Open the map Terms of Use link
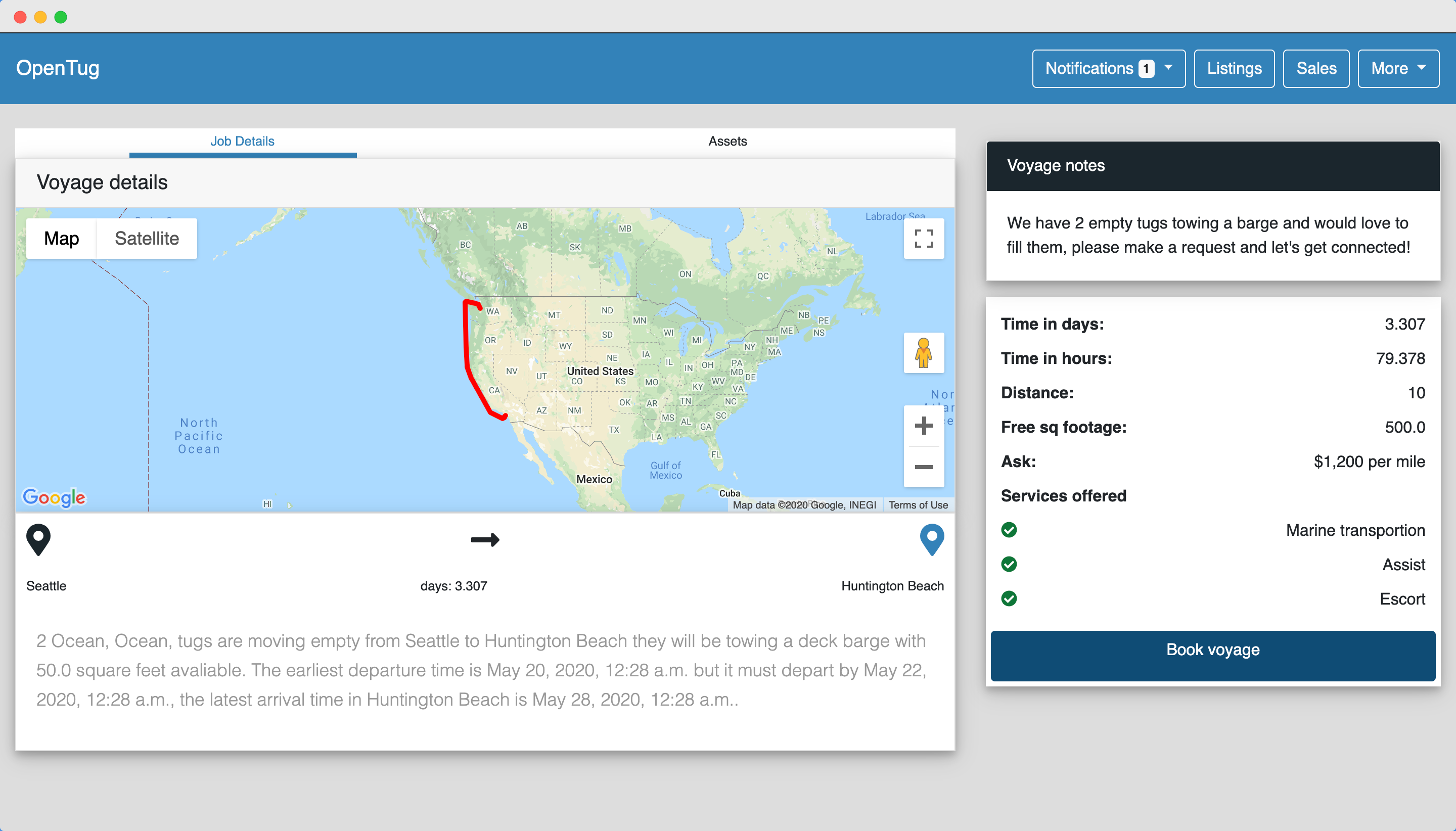The height and width of the screenshot is (831, 1456). click(x=918, y=505)
